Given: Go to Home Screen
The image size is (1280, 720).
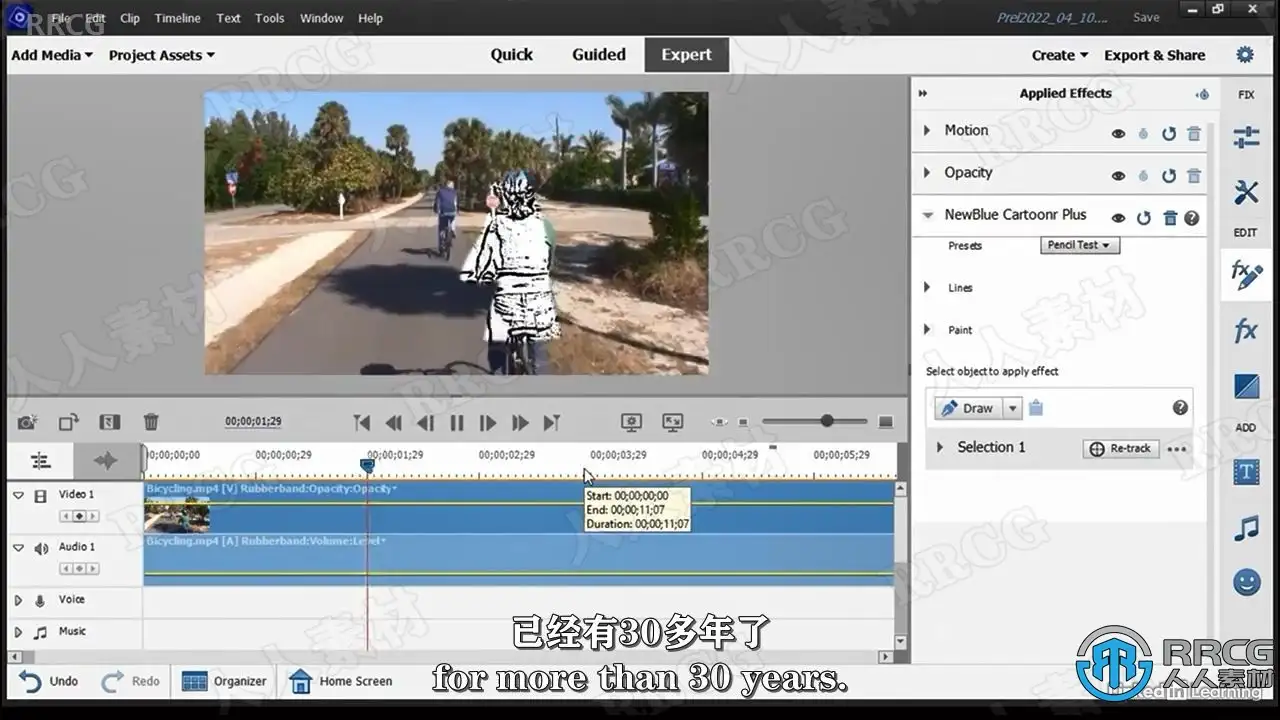Looking at the screenshot, I should pyautogui.click(x=341, y=681).
